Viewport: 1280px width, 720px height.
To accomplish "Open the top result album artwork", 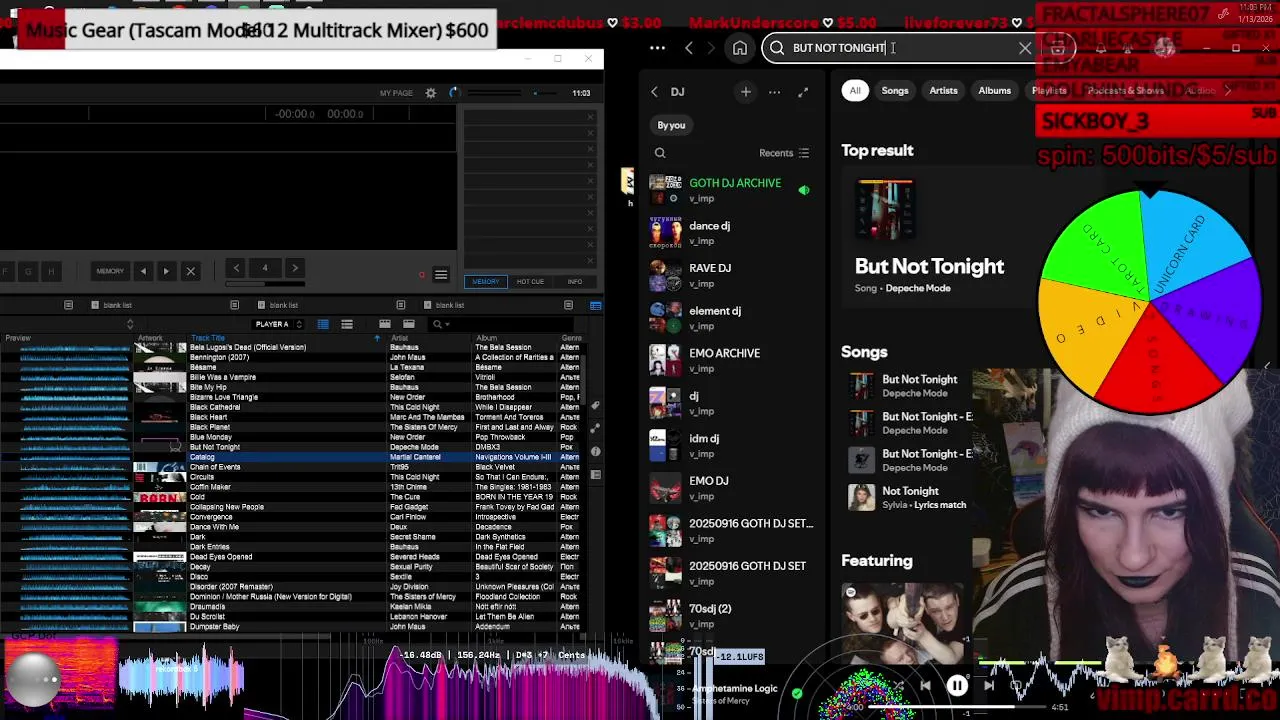I will pos(885,210).
